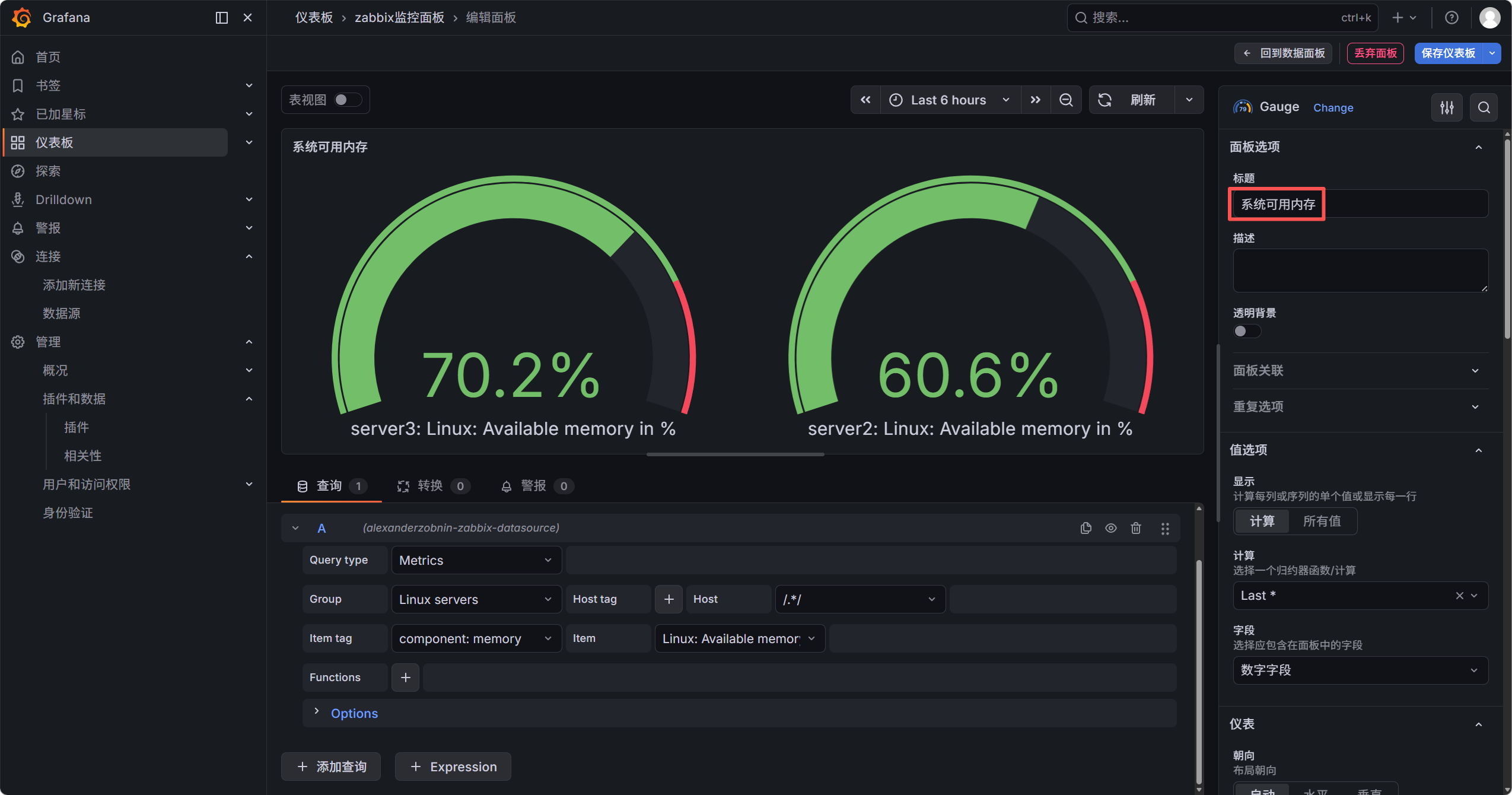The width and height of the screenshot is (1512, 795).
Task: Shift time range backward
Action: pos(865,100)
